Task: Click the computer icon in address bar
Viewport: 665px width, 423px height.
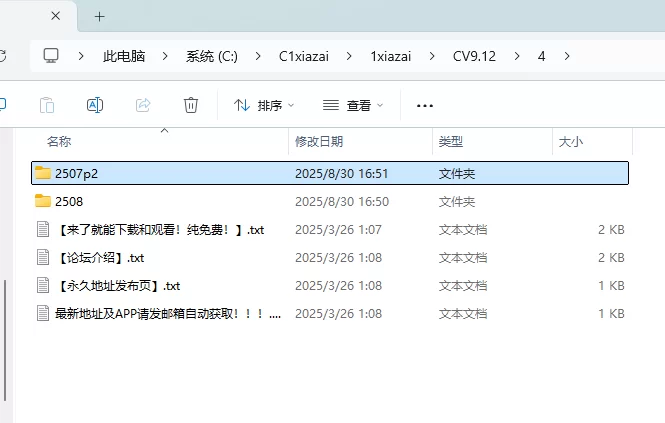Action: click(51, 56)
